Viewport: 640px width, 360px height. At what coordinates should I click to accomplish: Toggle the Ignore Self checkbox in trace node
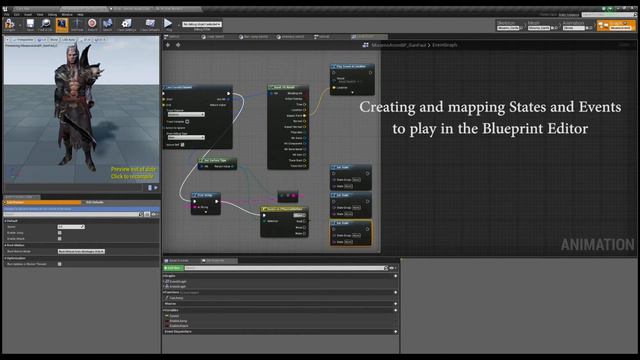[182, 144]
